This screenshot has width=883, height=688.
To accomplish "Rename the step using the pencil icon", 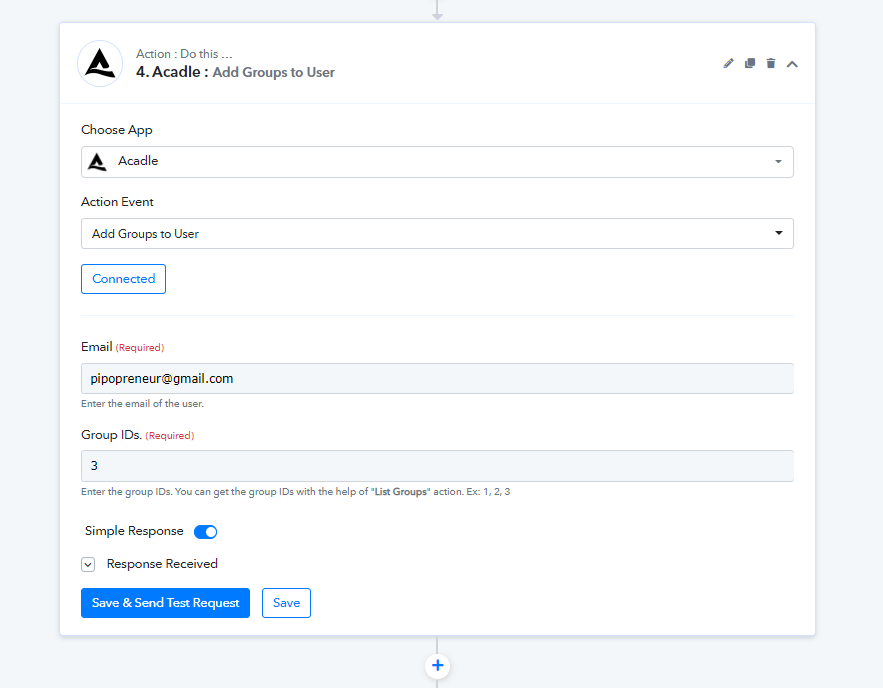I will click(729, 64).
